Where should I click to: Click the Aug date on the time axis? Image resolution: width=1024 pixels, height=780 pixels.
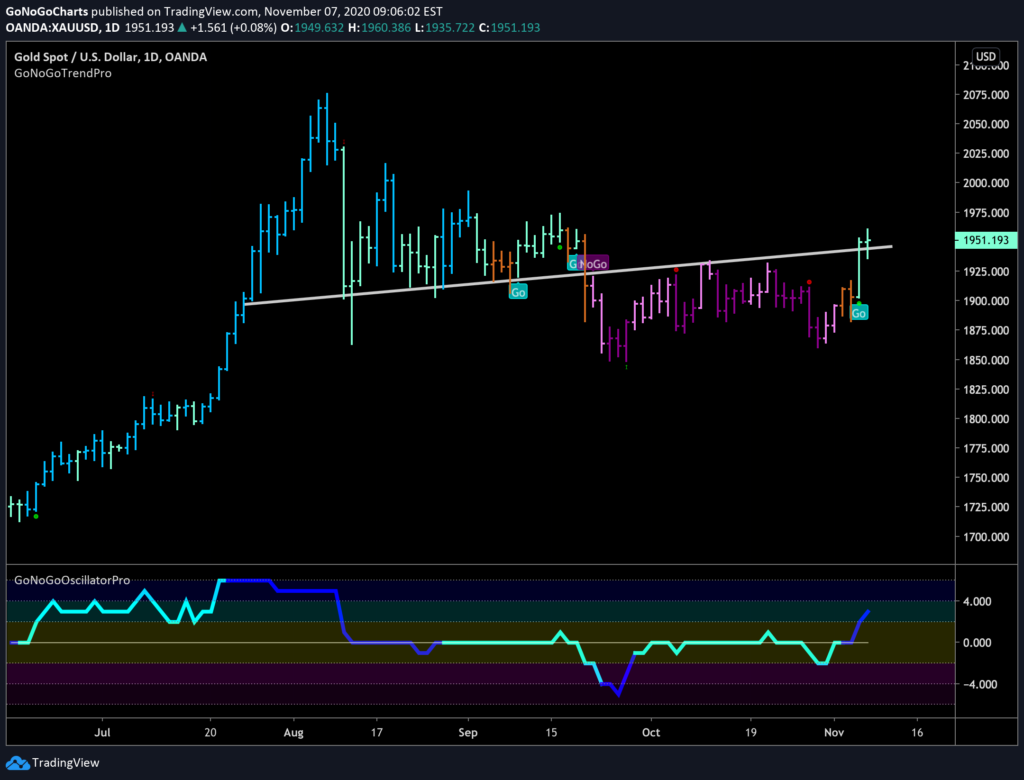point(293,733)
